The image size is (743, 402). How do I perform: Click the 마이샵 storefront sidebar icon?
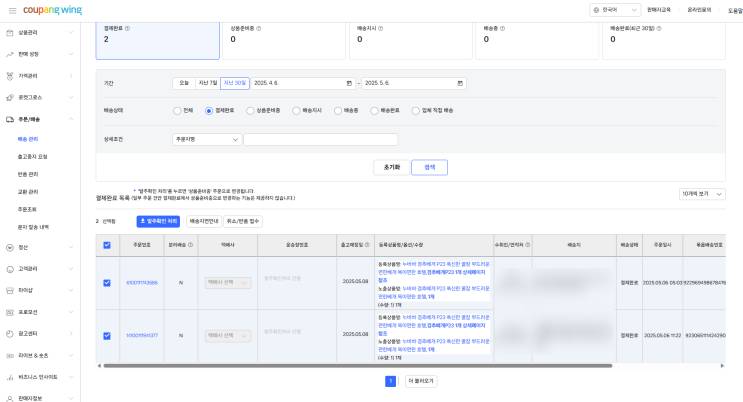coord(9,291)
